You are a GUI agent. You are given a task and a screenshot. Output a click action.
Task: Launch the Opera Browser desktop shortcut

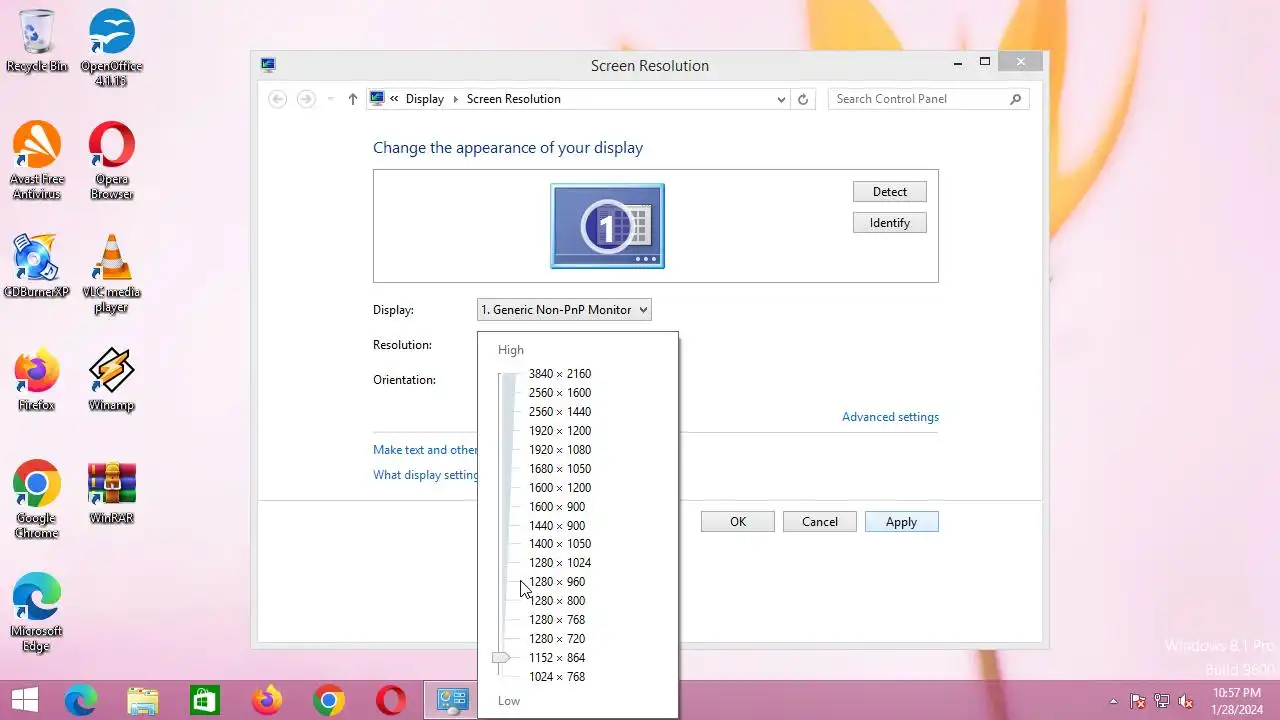(x=111, y=160)
